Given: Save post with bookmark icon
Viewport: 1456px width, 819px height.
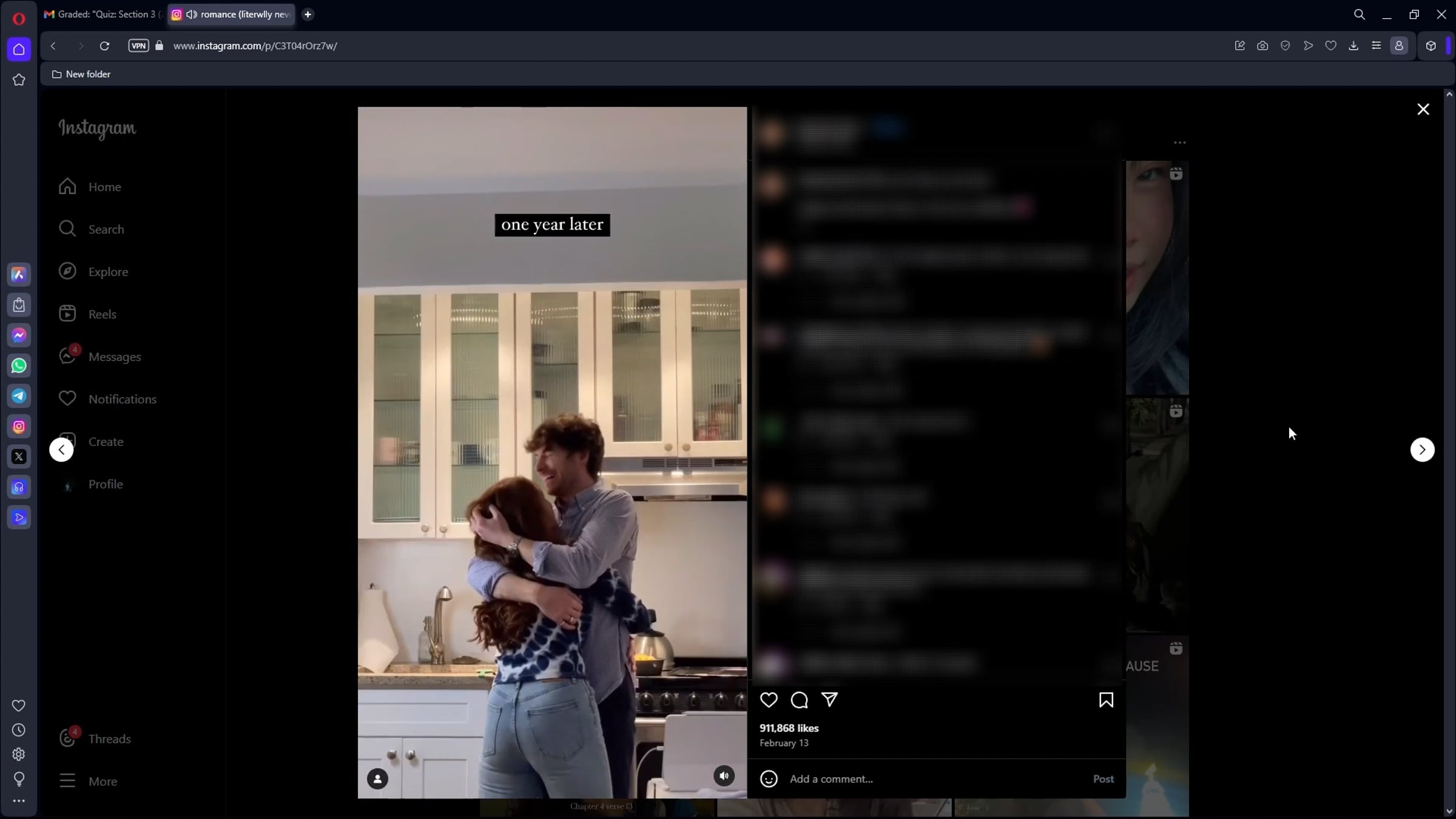Looking at the screenshot, I should [1105, 700].
